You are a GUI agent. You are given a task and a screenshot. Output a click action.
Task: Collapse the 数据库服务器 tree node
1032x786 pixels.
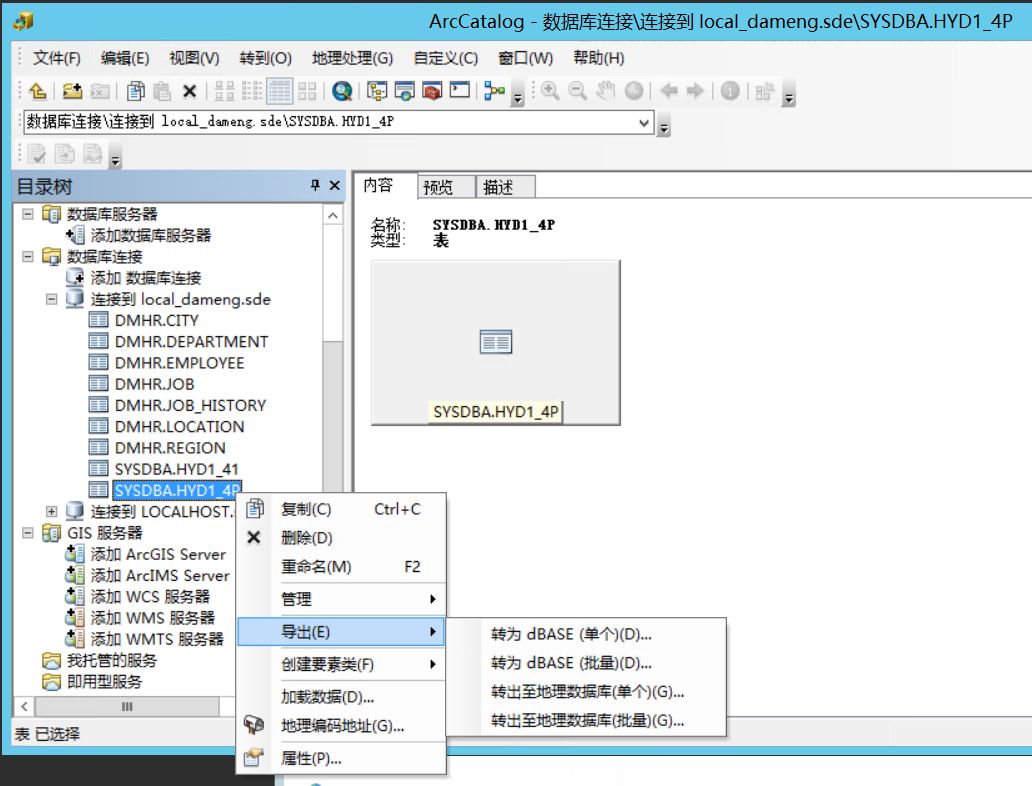pos(28,214)
